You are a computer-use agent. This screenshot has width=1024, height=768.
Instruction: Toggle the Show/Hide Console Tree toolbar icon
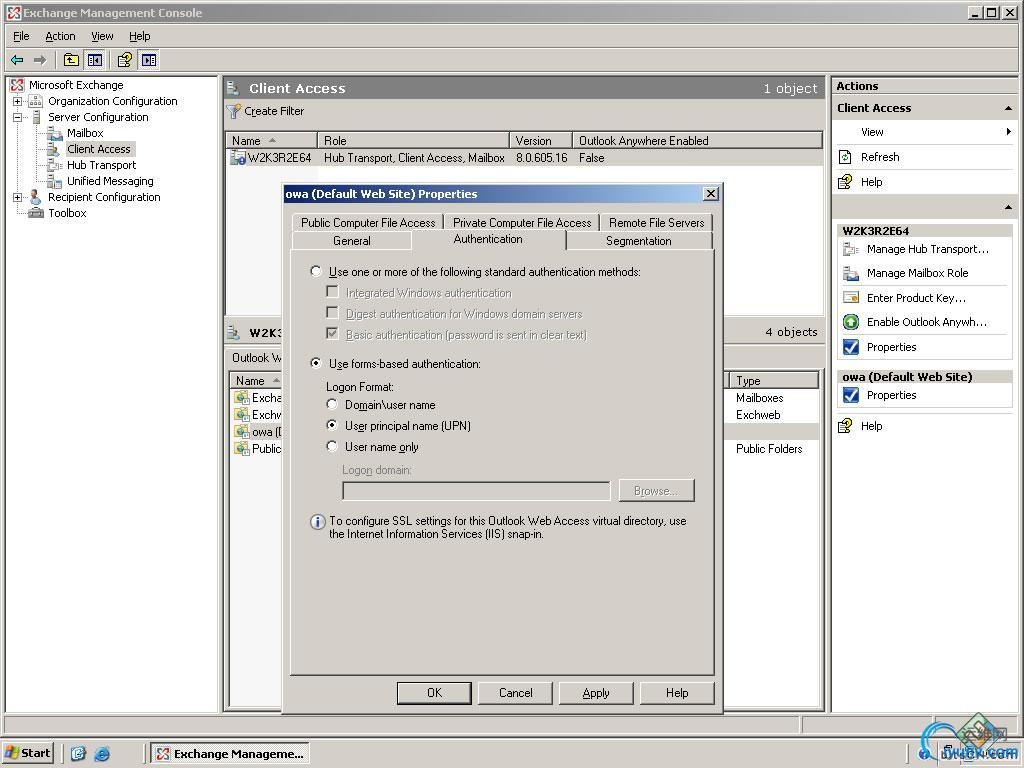(x=95, y=60)
